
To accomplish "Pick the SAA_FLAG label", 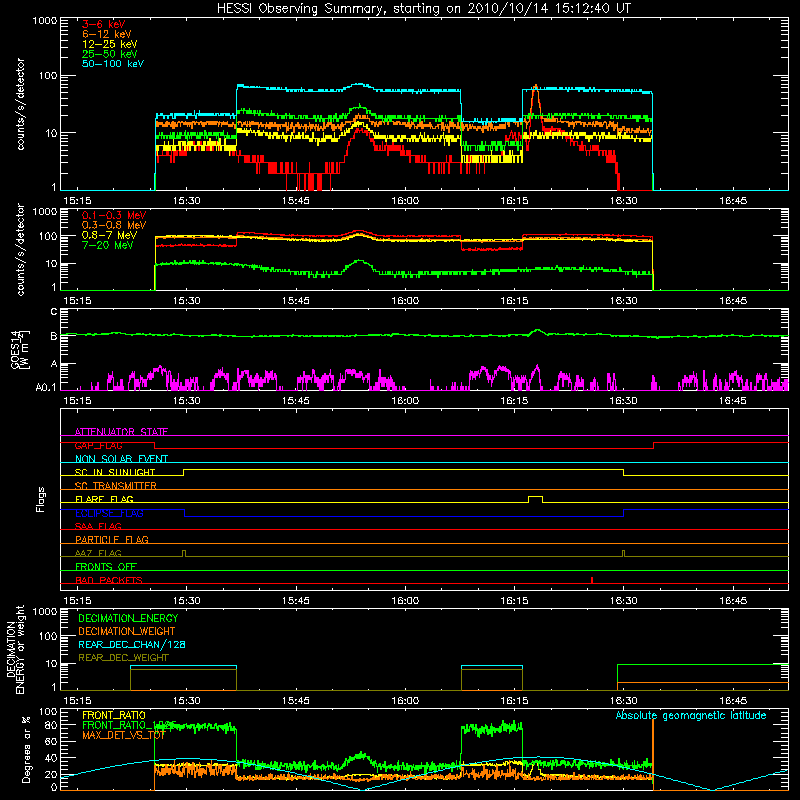I will coord(98,526).
